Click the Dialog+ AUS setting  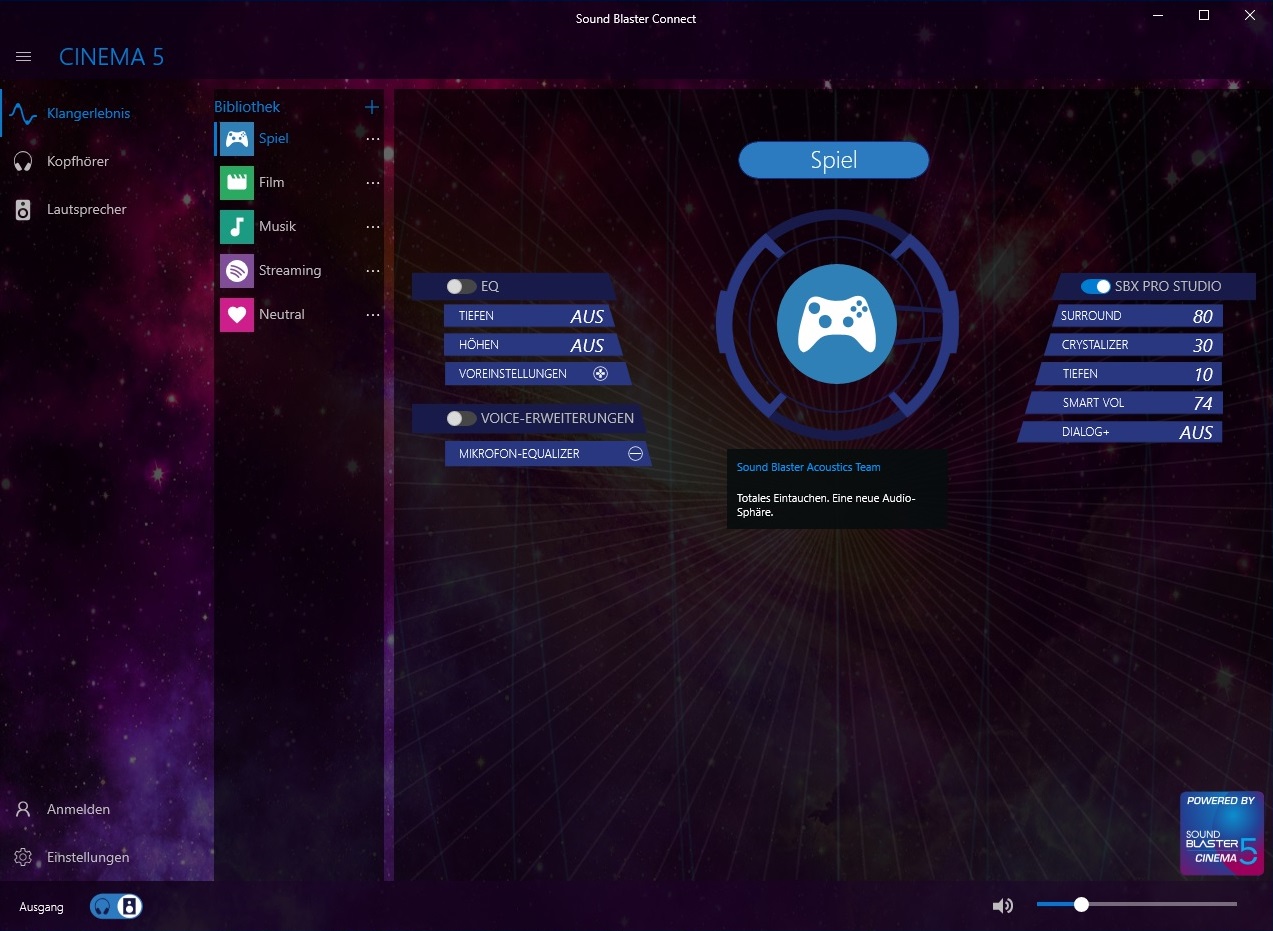tap(1121, 432)
